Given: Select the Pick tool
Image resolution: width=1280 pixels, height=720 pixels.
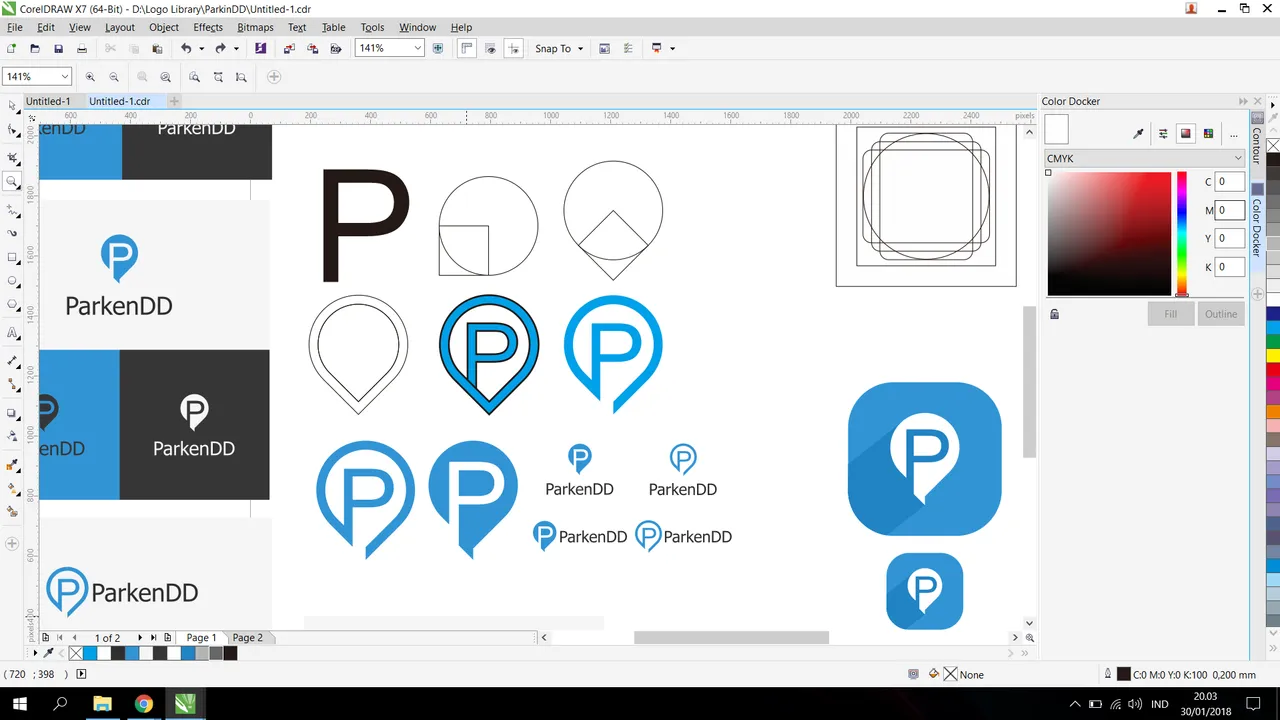Looking at the screenshot, I should point(12,105).
